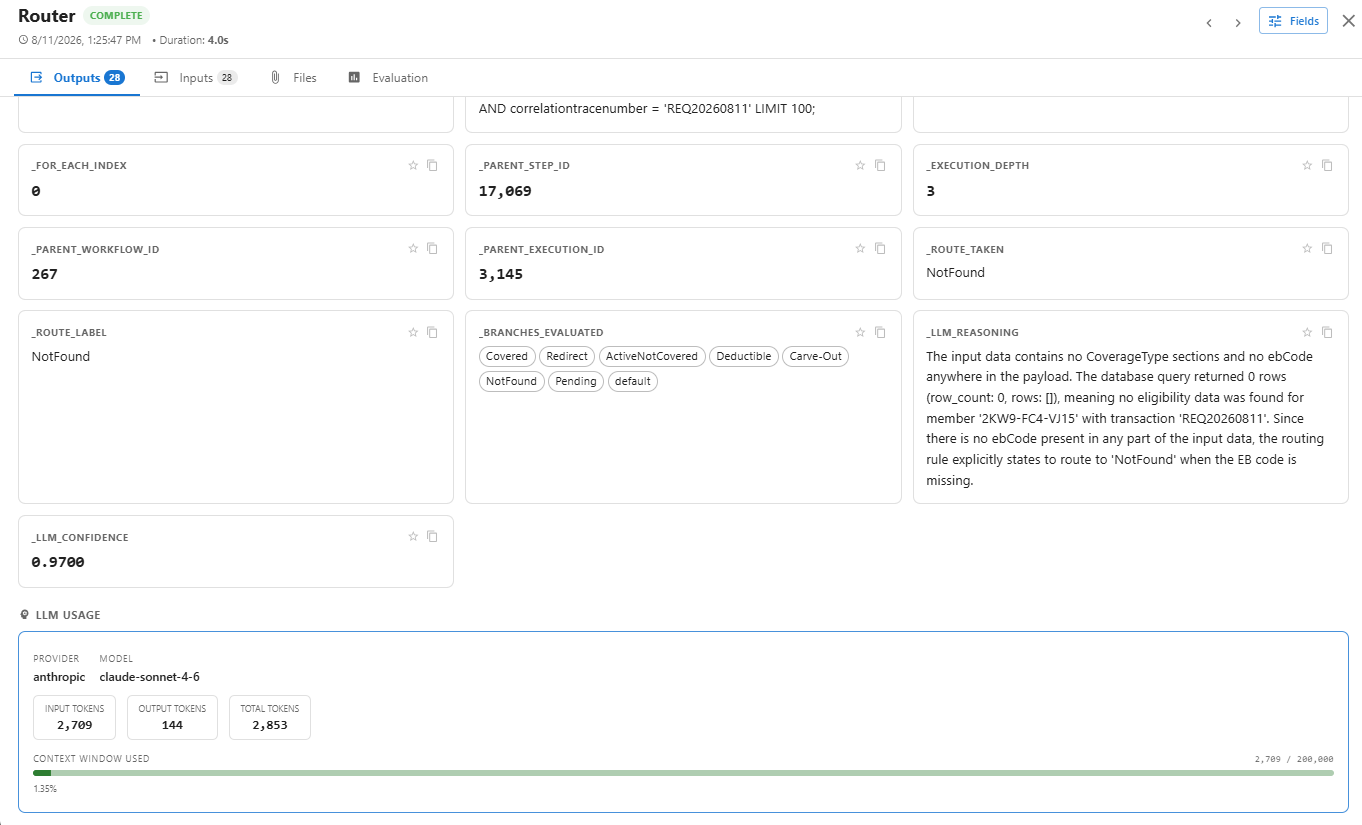This screenshot has height=825, width=1362.
Task: Click the Output Tokens value 144
Action: click(x=172, y=725)
